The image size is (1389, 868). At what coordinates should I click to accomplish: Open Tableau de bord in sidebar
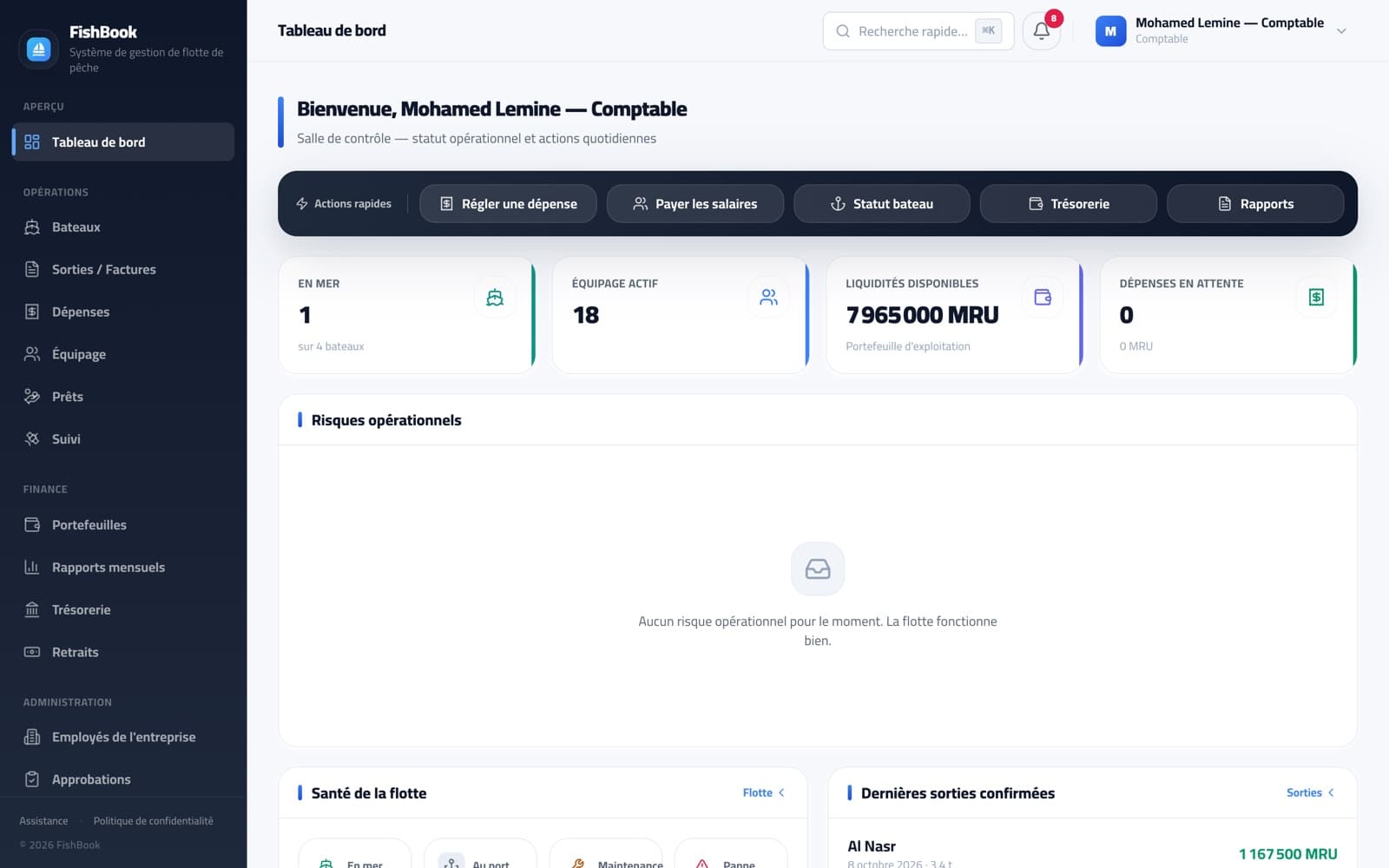coord(123,142)
